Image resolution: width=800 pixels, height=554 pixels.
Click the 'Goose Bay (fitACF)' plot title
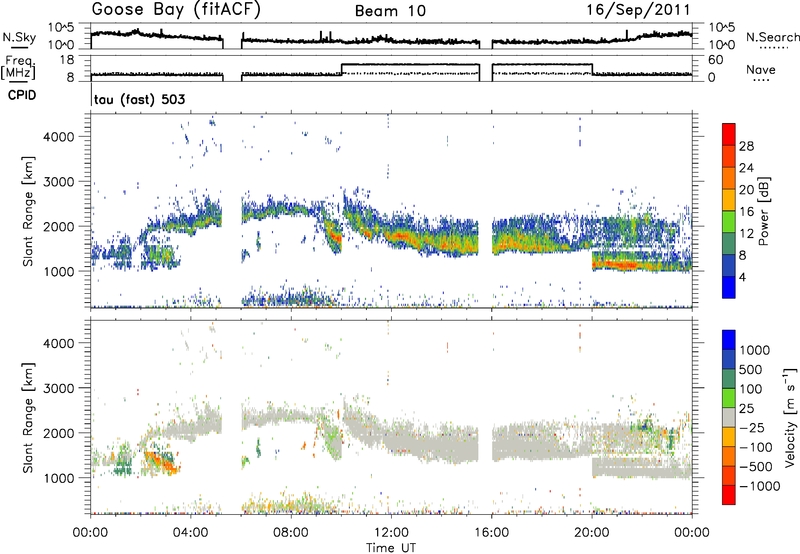click(x=176, y=10)
